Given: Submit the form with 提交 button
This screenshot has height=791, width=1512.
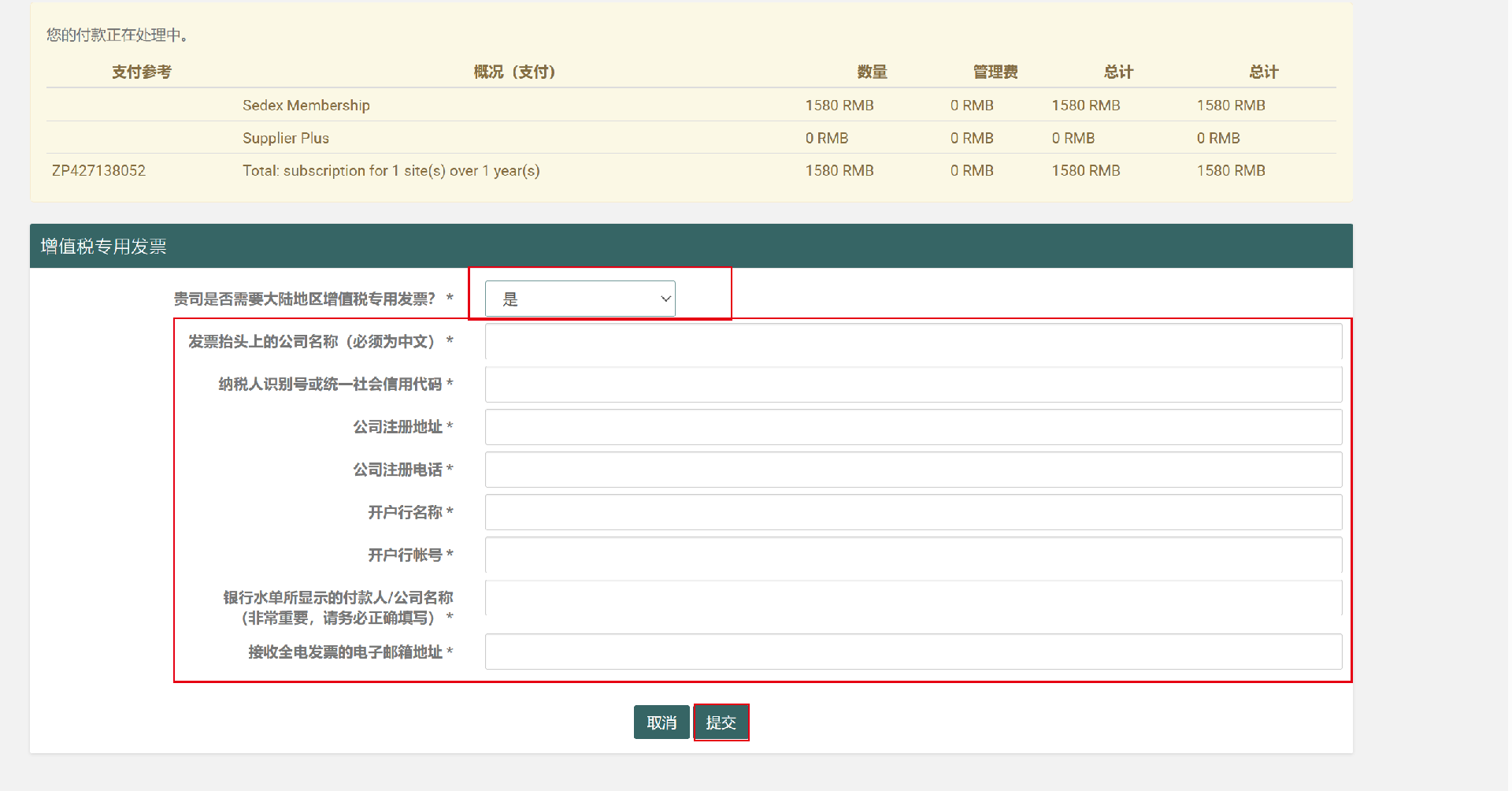Looking at the screenshot, I should [721, 722].
